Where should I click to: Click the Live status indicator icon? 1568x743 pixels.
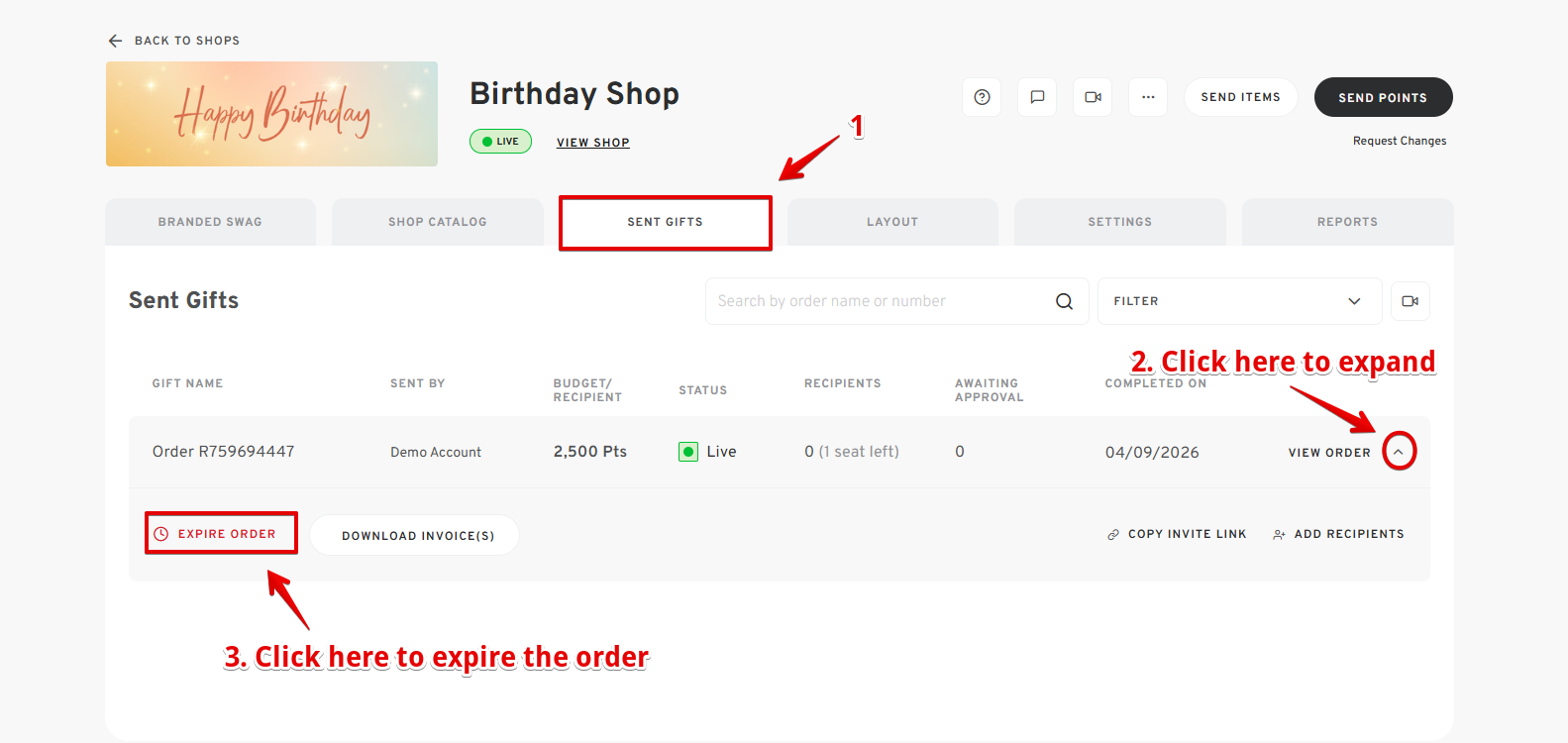688,452
